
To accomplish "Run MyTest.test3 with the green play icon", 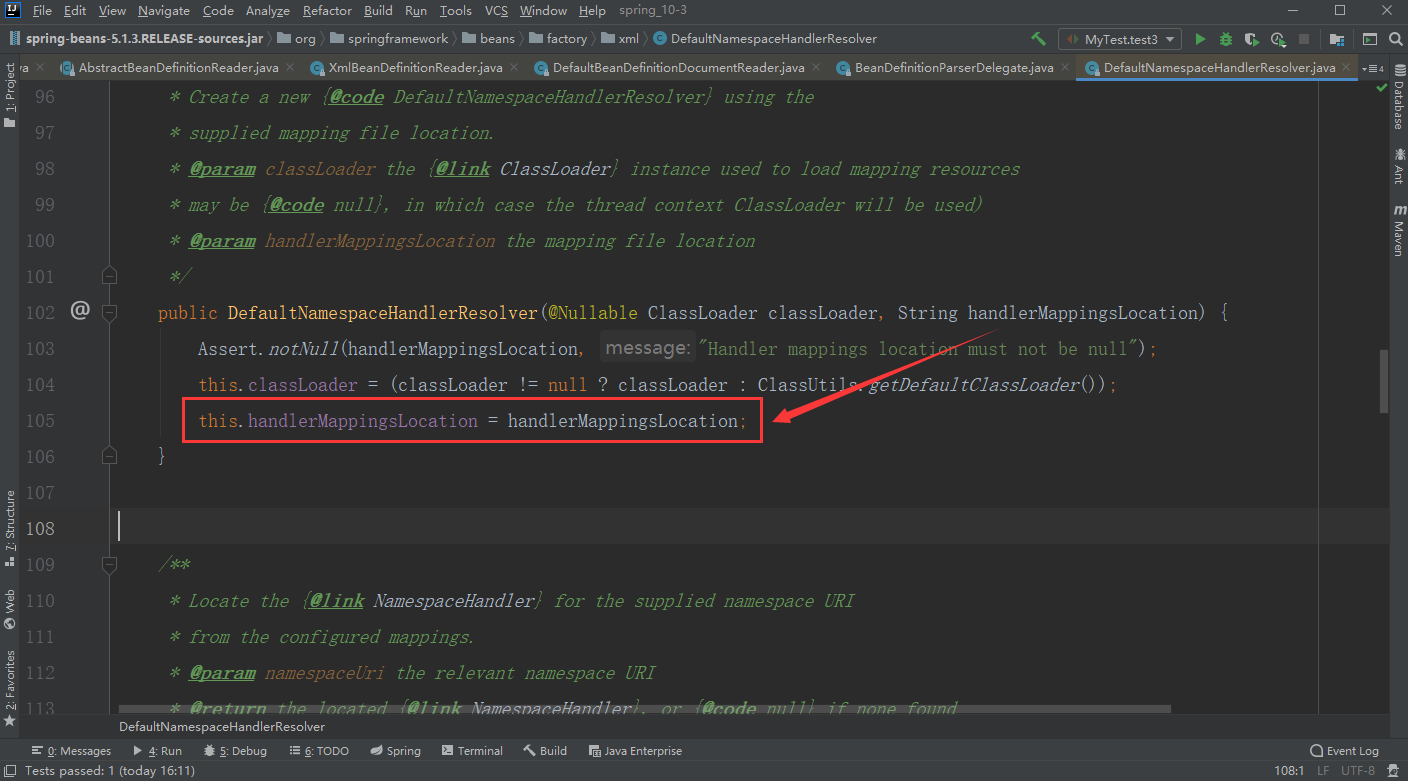I will pyautogui.click(x=1200, y=39).
